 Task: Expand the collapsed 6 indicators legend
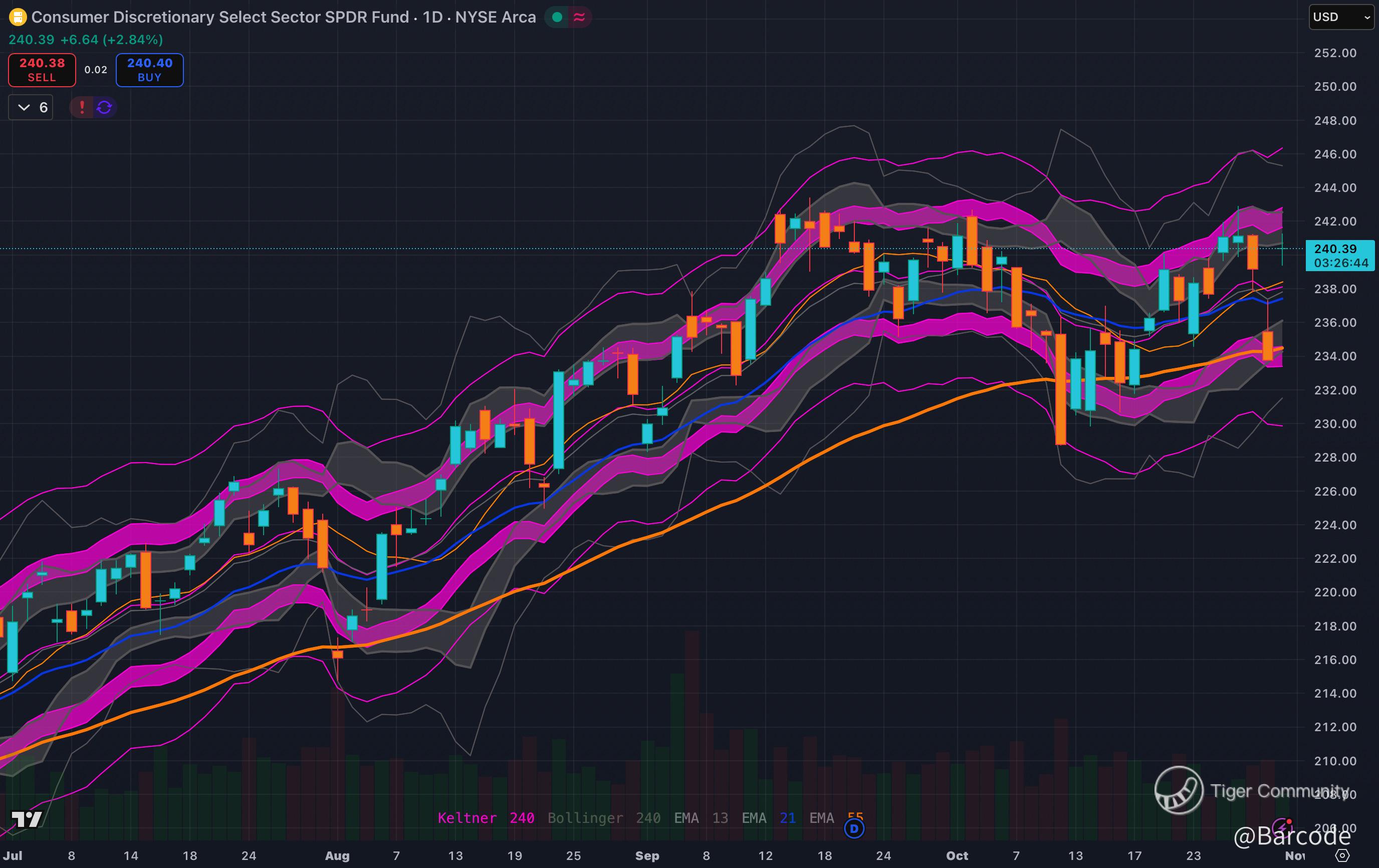31,107
